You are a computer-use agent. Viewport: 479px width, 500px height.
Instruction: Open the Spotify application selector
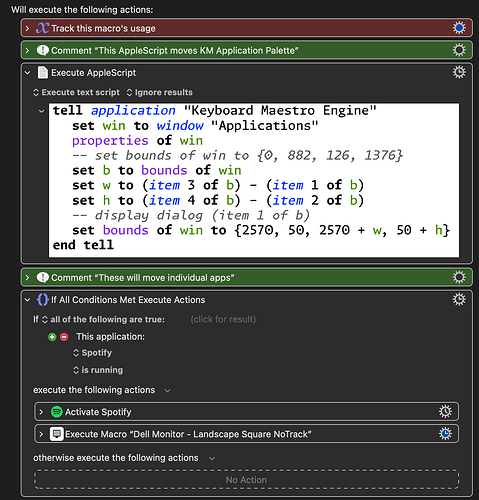[93, 353]
